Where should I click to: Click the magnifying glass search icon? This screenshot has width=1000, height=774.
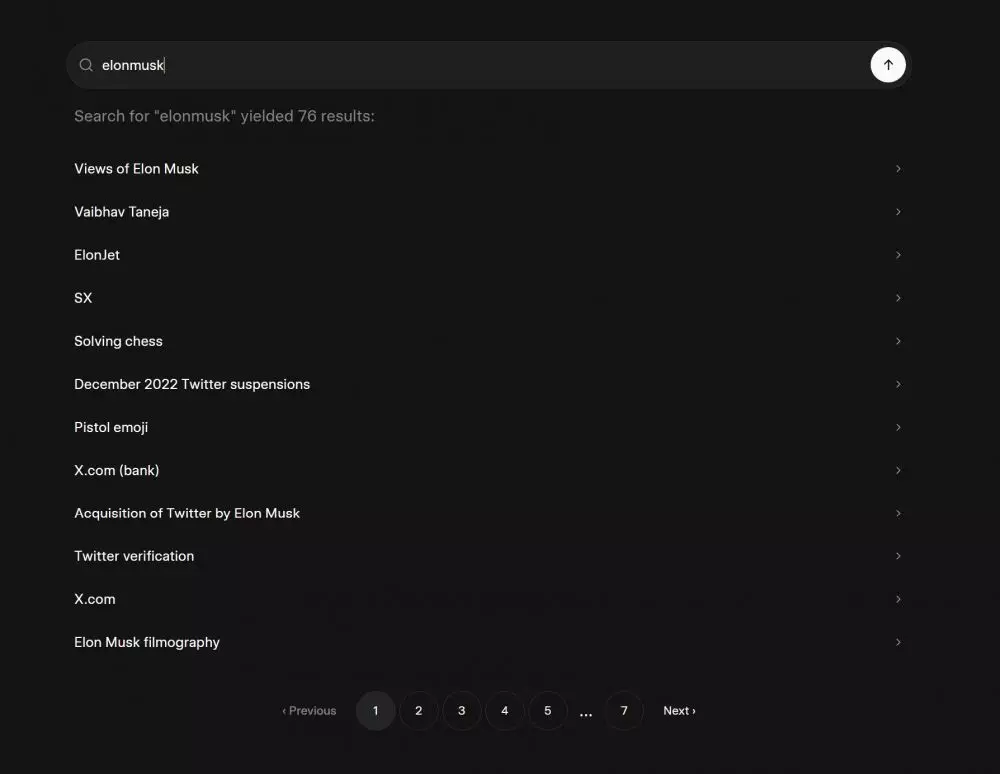[x=86, y=65]
